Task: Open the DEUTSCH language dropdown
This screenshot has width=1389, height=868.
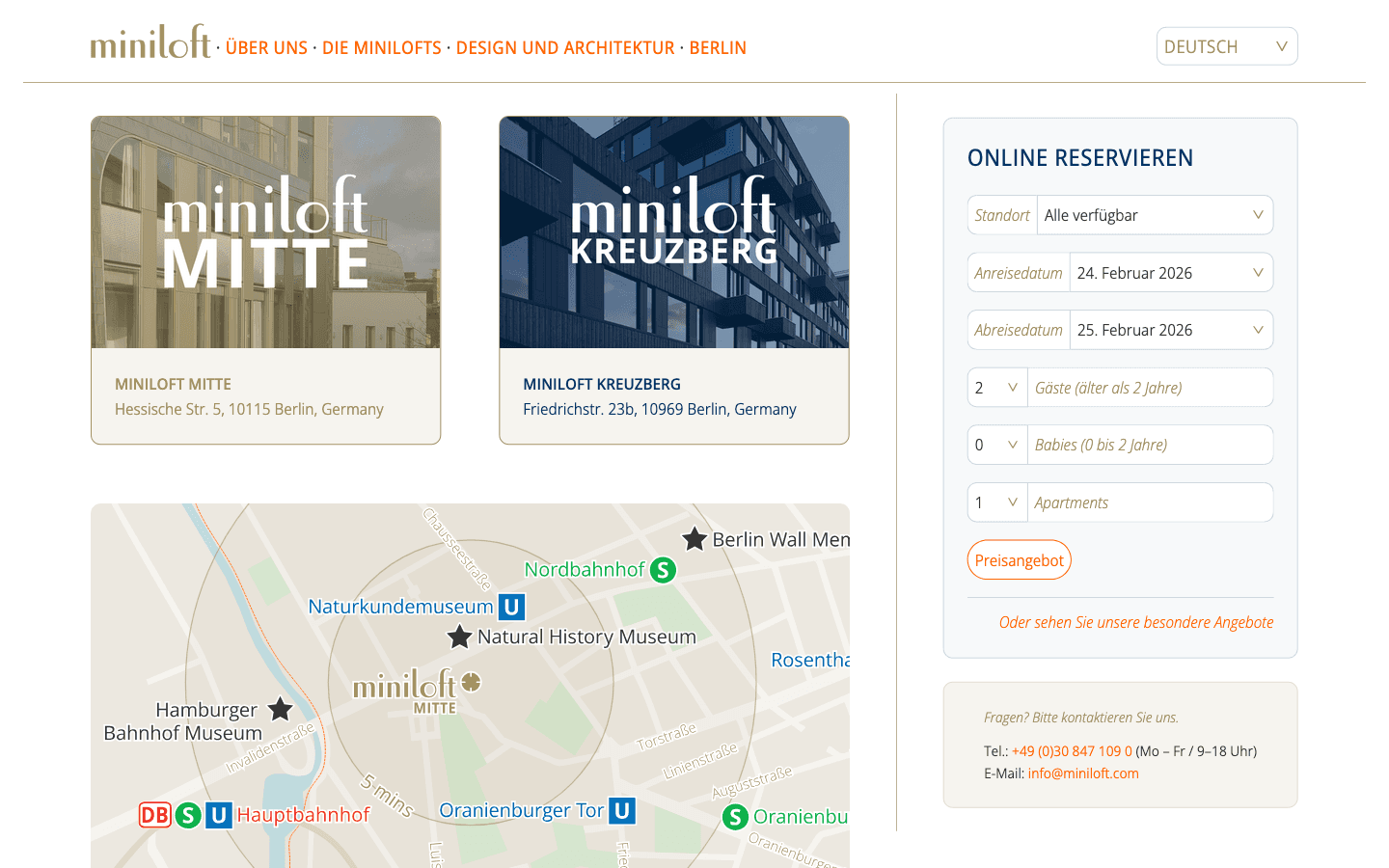Action: point(1226,45)
